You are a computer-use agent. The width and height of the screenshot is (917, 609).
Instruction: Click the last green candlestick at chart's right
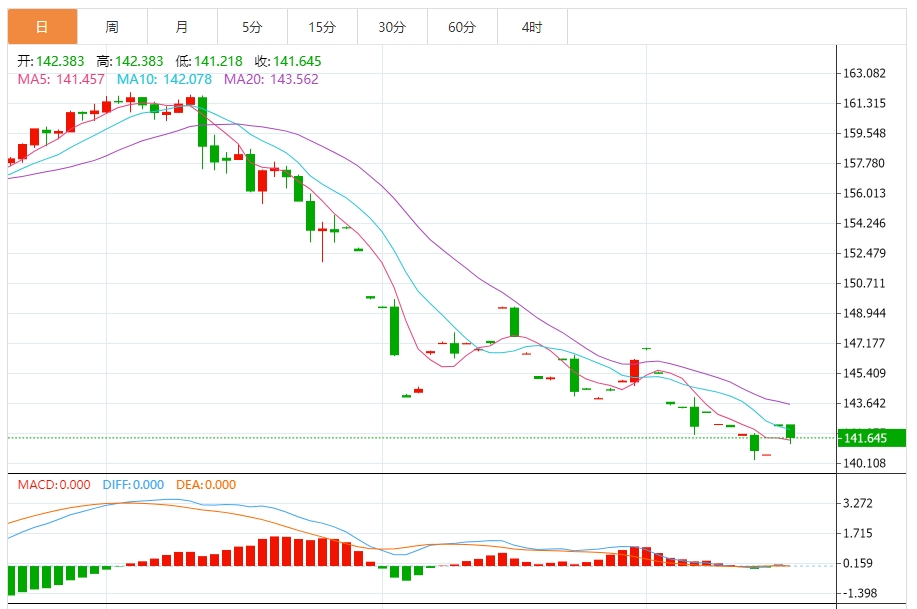(791, 432)
